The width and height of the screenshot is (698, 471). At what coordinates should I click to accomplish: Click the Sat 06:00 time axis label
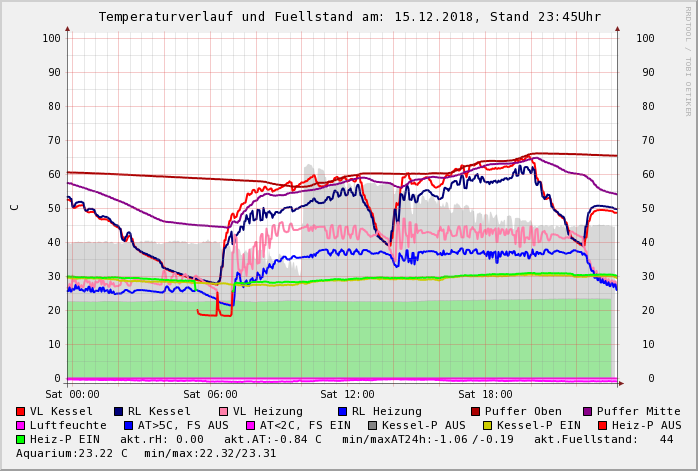(x=210, y=394)
